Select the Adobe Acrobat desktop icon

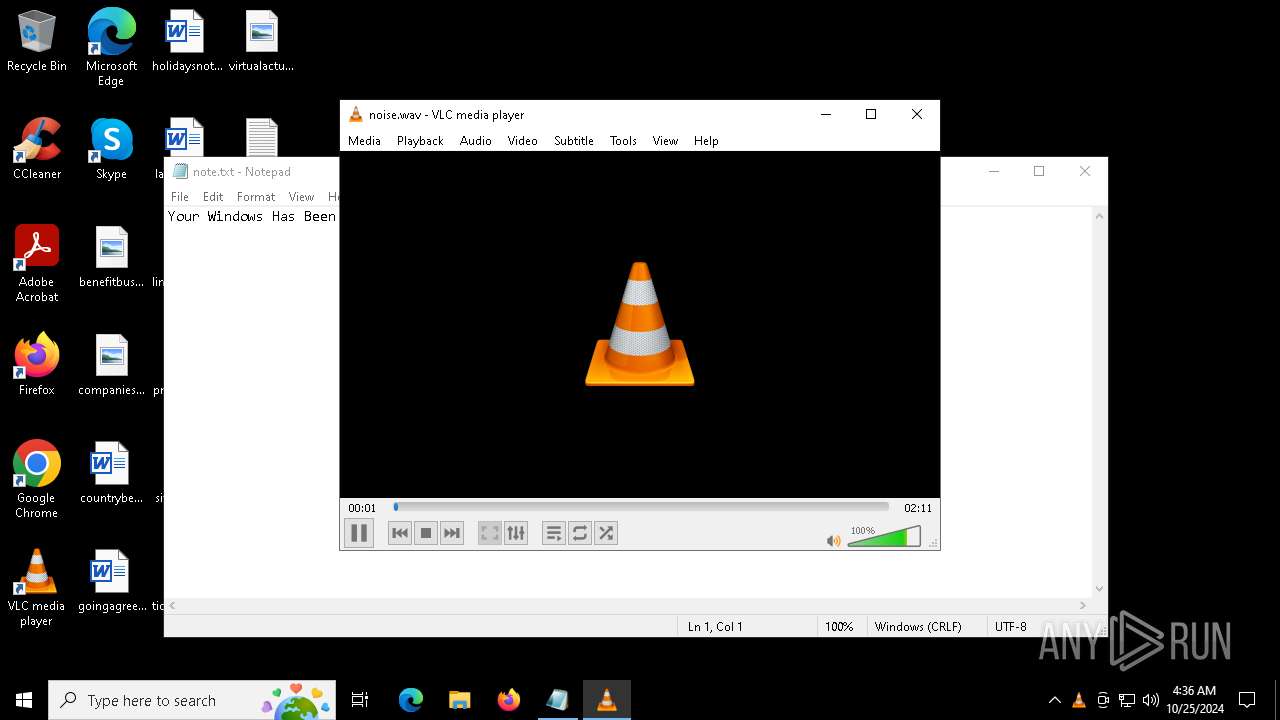[37, 264]
